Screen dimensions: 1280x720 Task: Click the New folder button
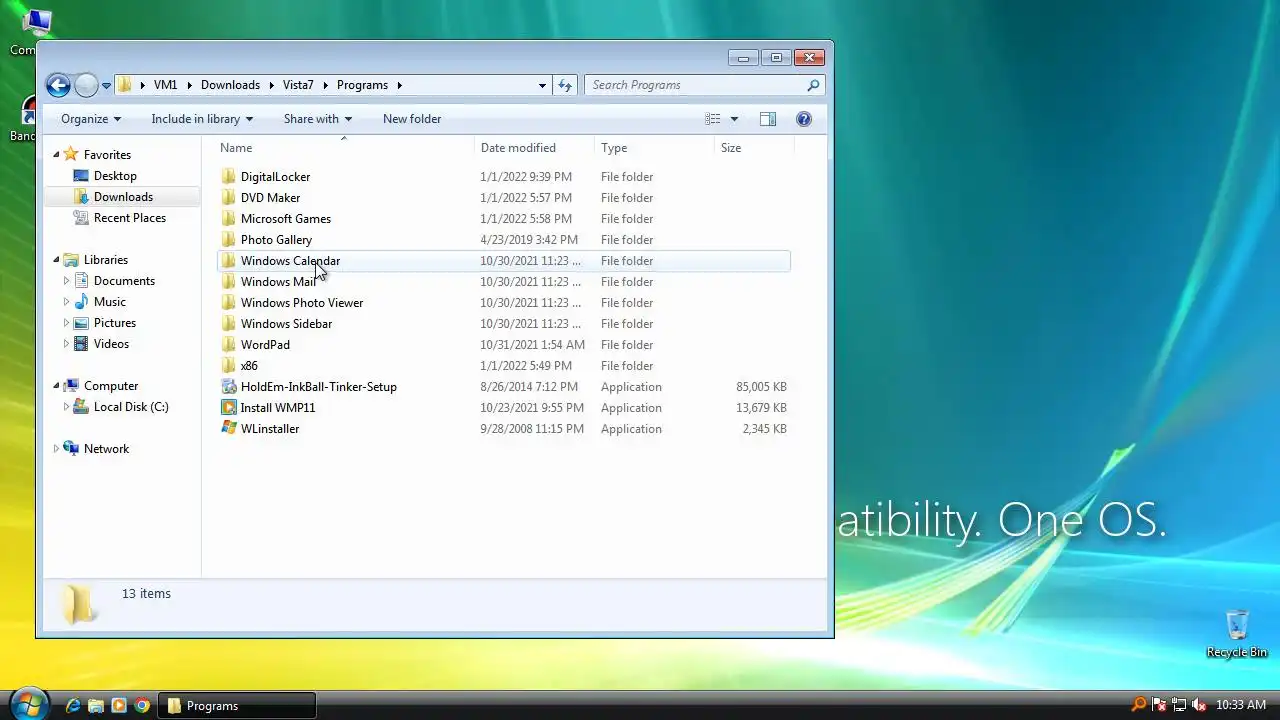[x=412, y=119]
